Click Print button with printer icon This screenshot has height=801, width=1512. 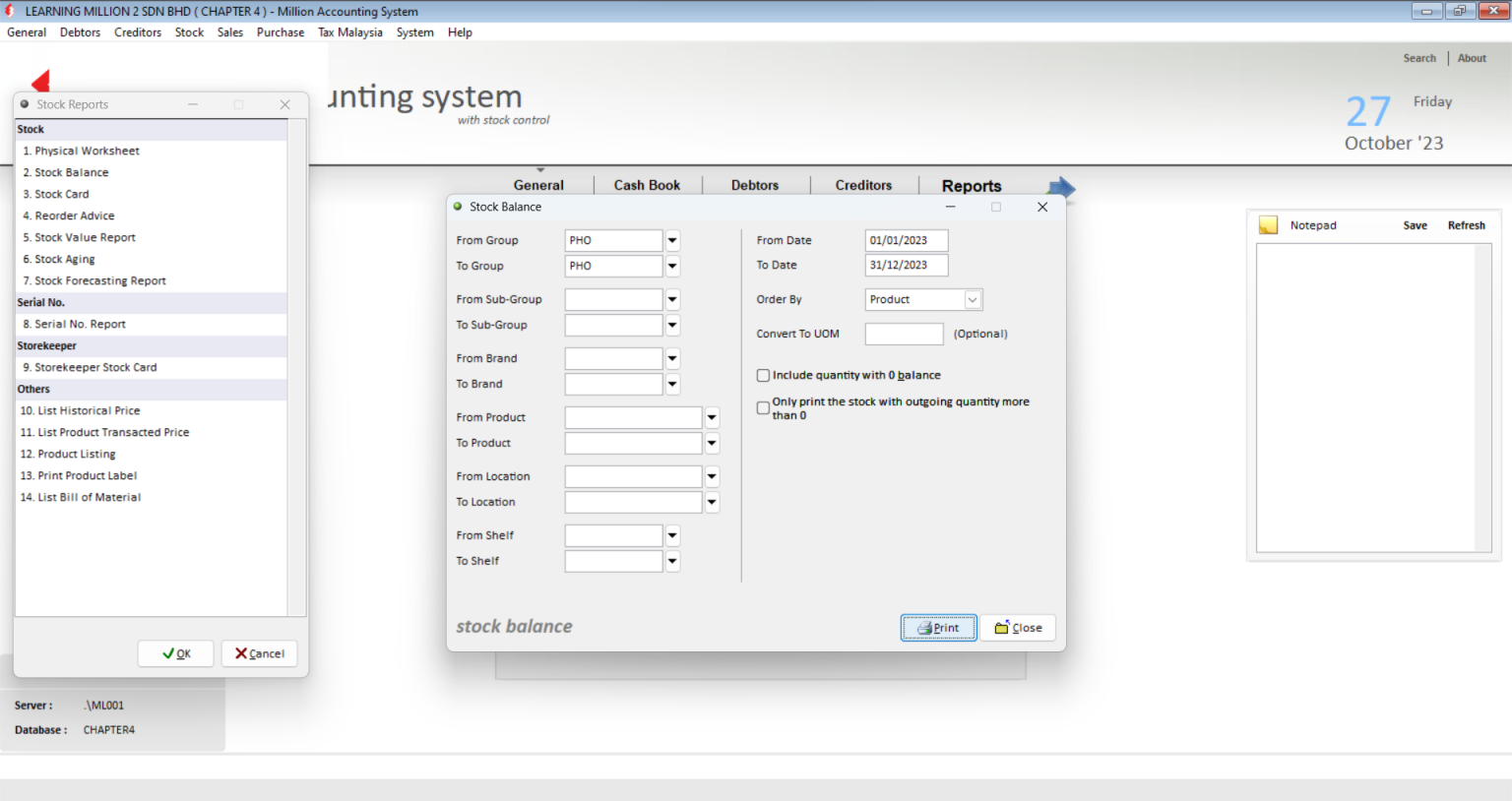point(939,628)
